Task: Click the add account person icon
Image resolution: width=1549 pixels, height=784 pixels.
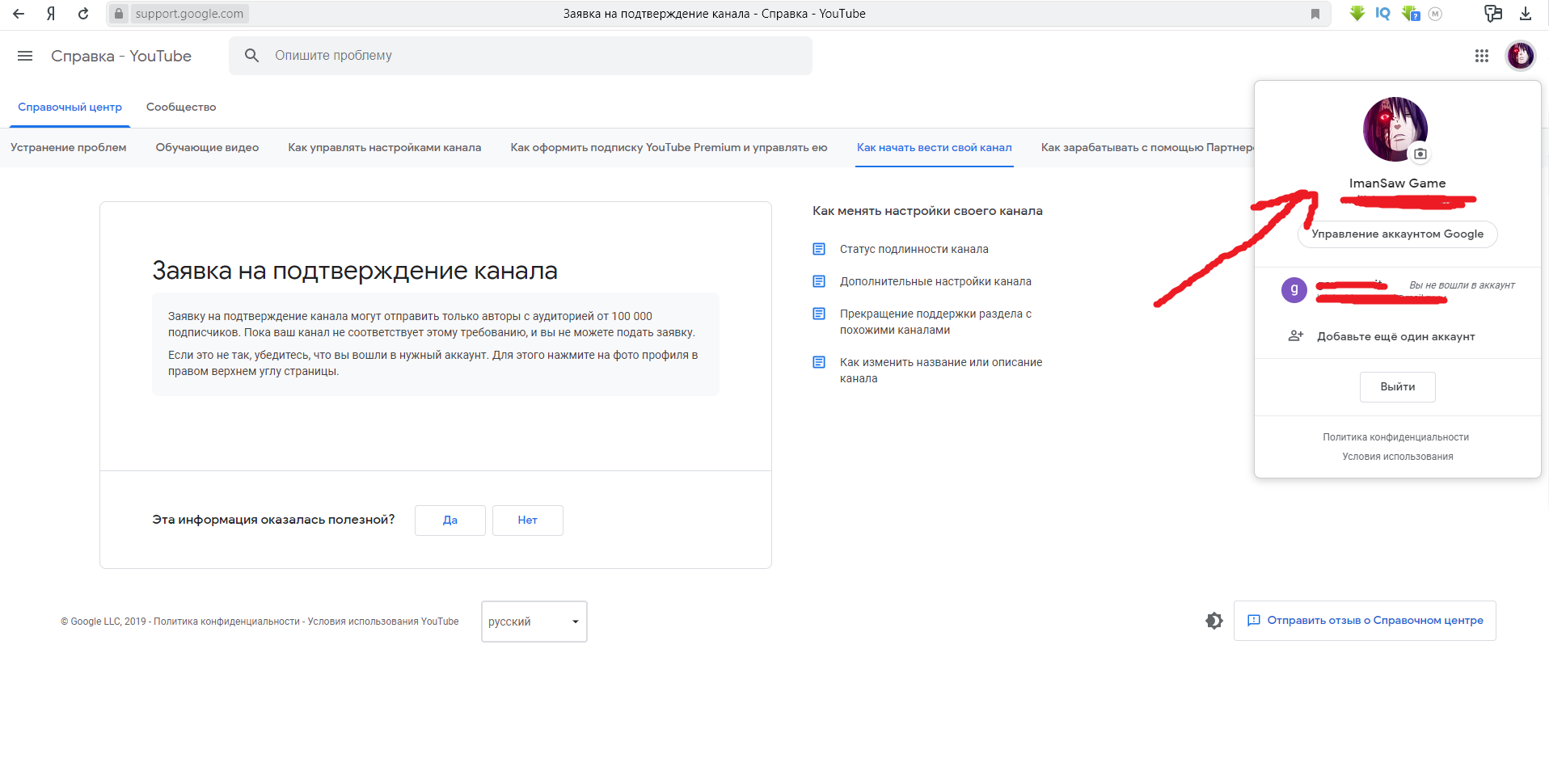Action: pyautogui.click(x=1295, y=335)
